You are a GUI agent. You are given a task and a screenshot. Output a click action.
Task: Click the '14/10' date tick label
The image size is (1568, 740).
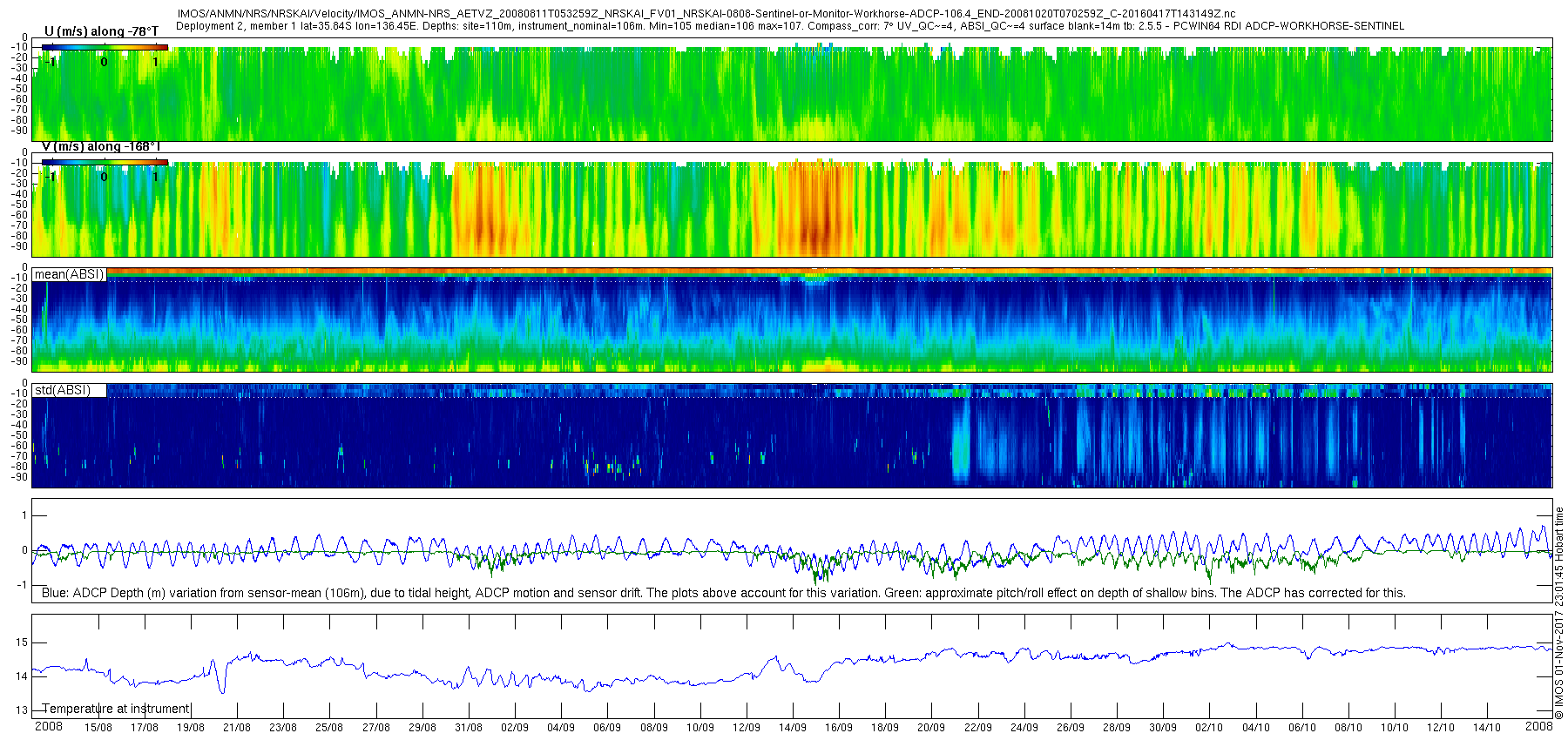1487,728
